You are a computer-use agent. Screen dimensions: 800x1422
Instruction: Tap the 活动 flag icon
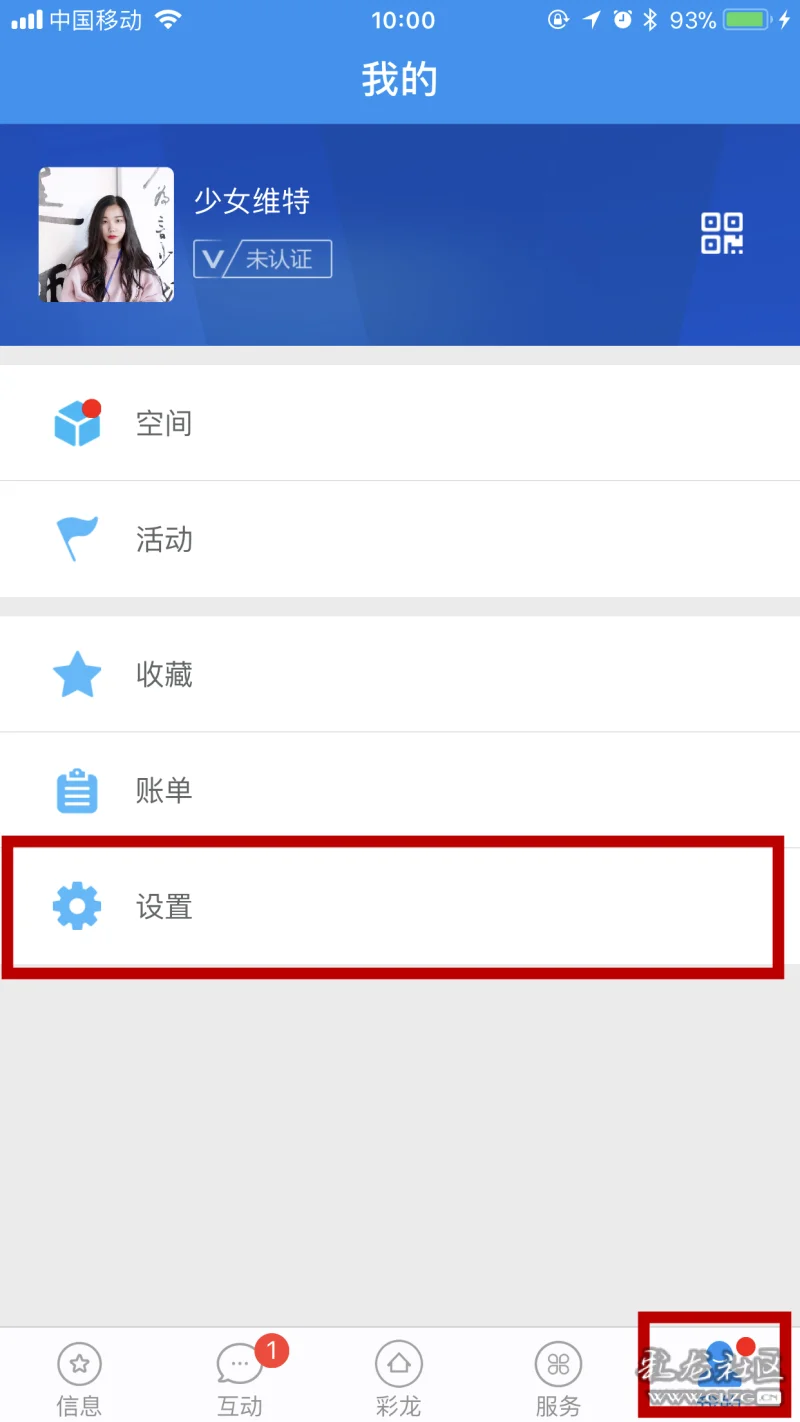77,539
